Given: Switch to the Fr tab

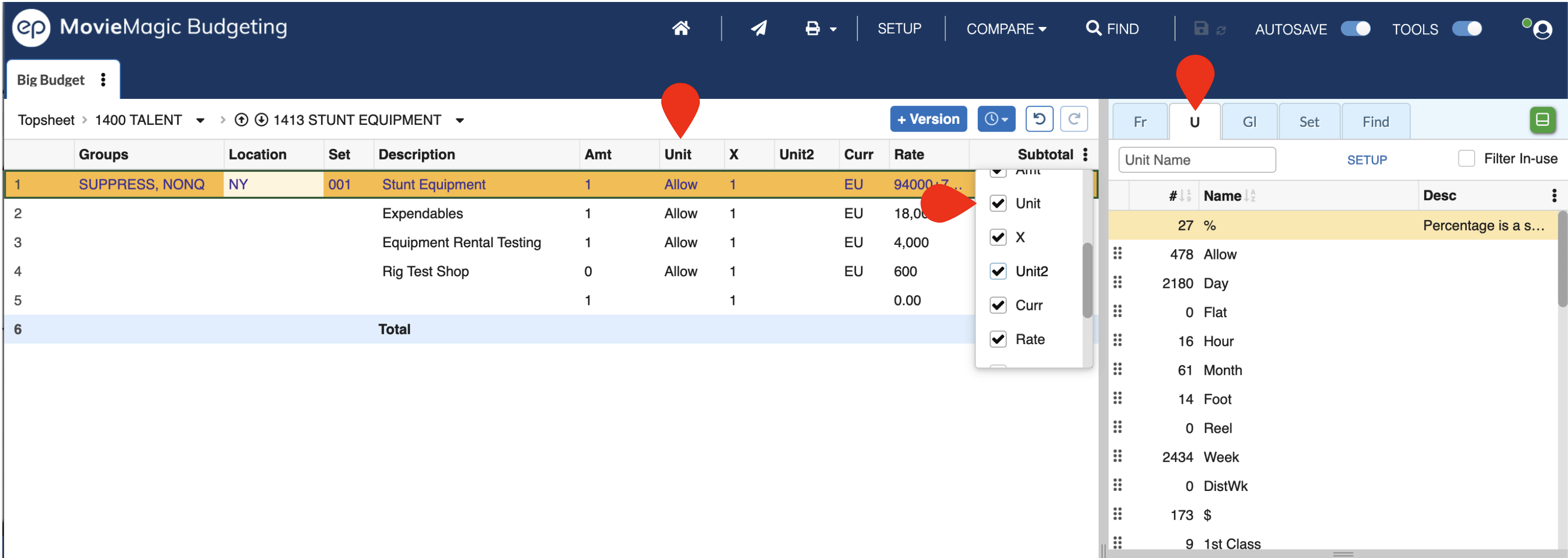Looking at the screenshot, I should pyautogui.click(x=1139, y=122).
